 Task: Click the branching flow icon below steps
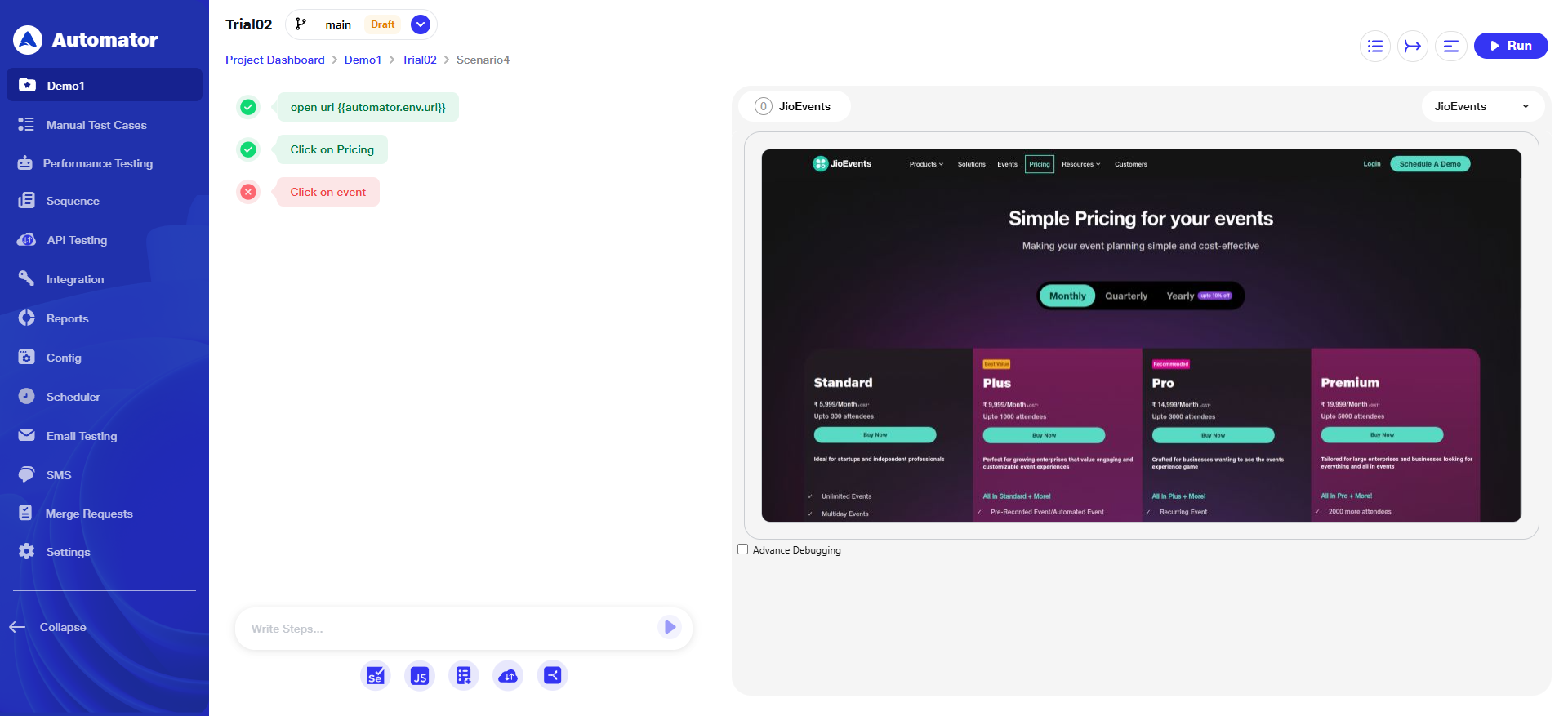[552, 675]
